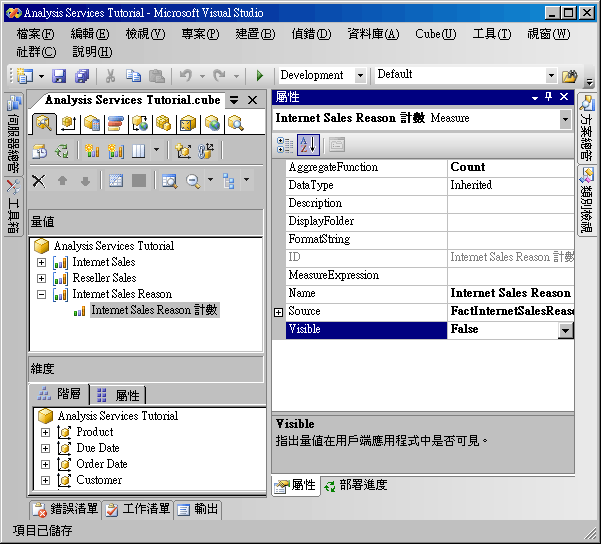The height and width of the screenshot is (544, 601).
Task: Open the 檢視(V) menu
Action: (x=145, y=34)
